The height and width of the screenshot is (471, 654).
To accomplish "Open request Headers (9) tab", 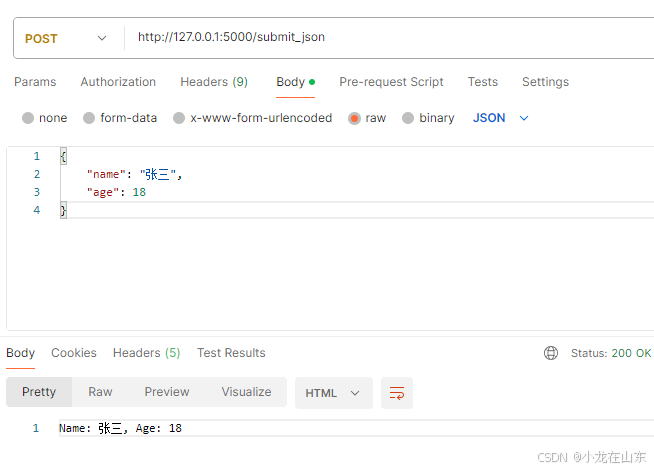I will 214,82.
